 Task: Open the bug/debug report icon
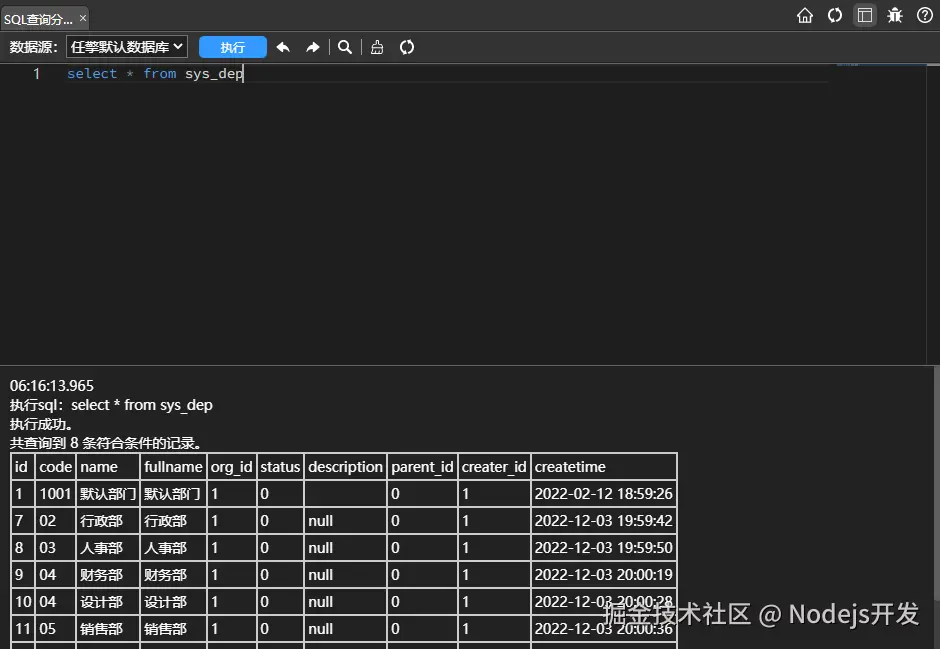coord(895,15)
